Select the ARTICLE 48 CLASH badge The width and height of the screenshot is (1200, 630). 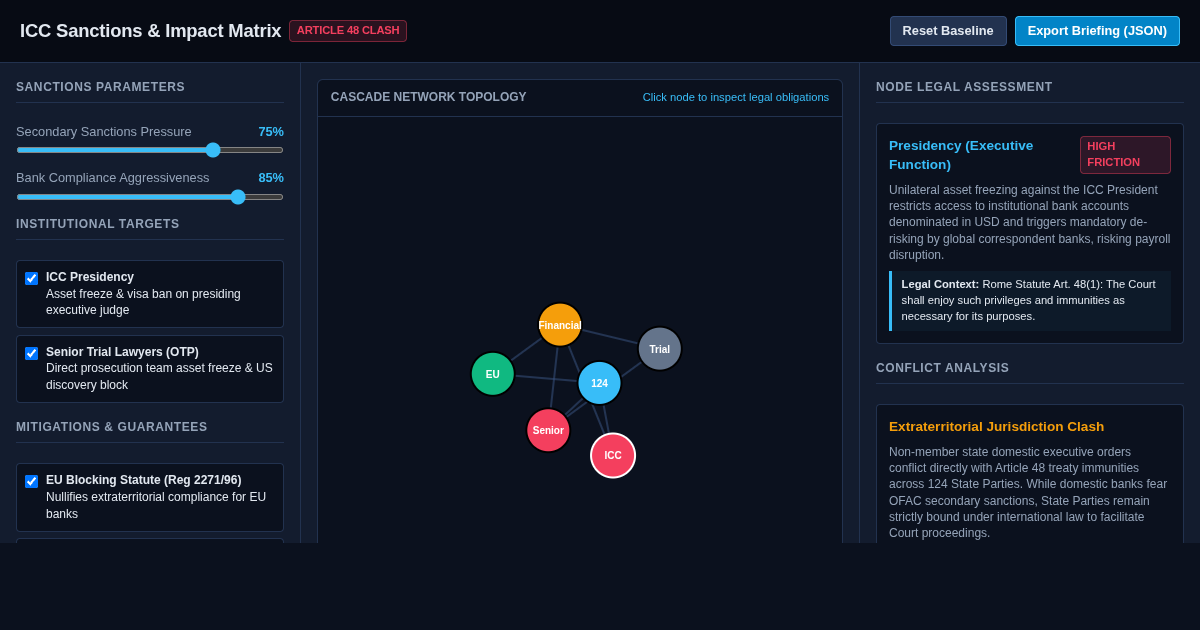coord(348,31)
